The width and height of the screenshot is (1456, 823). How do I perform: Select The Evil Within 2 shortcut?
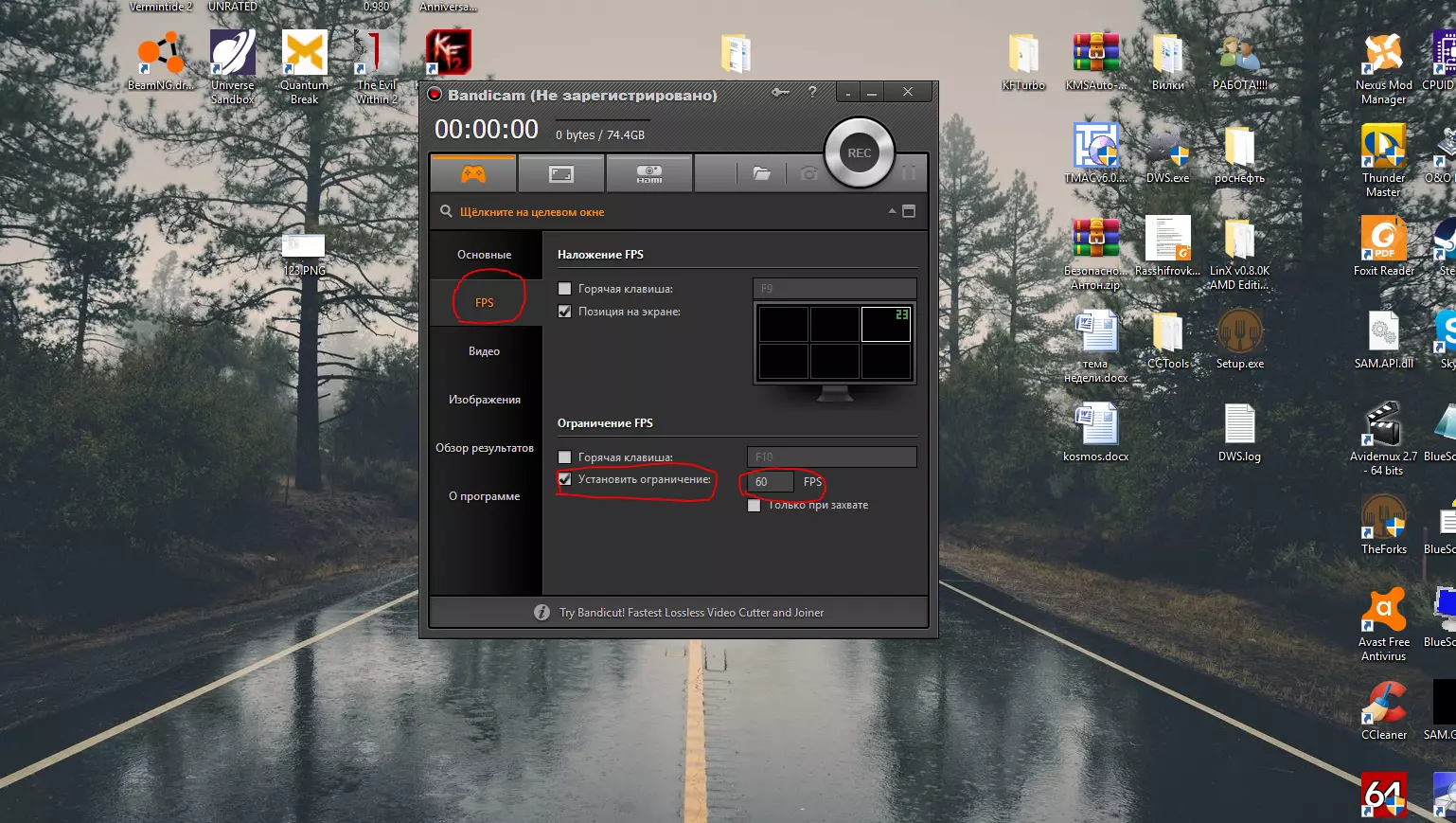377,66
